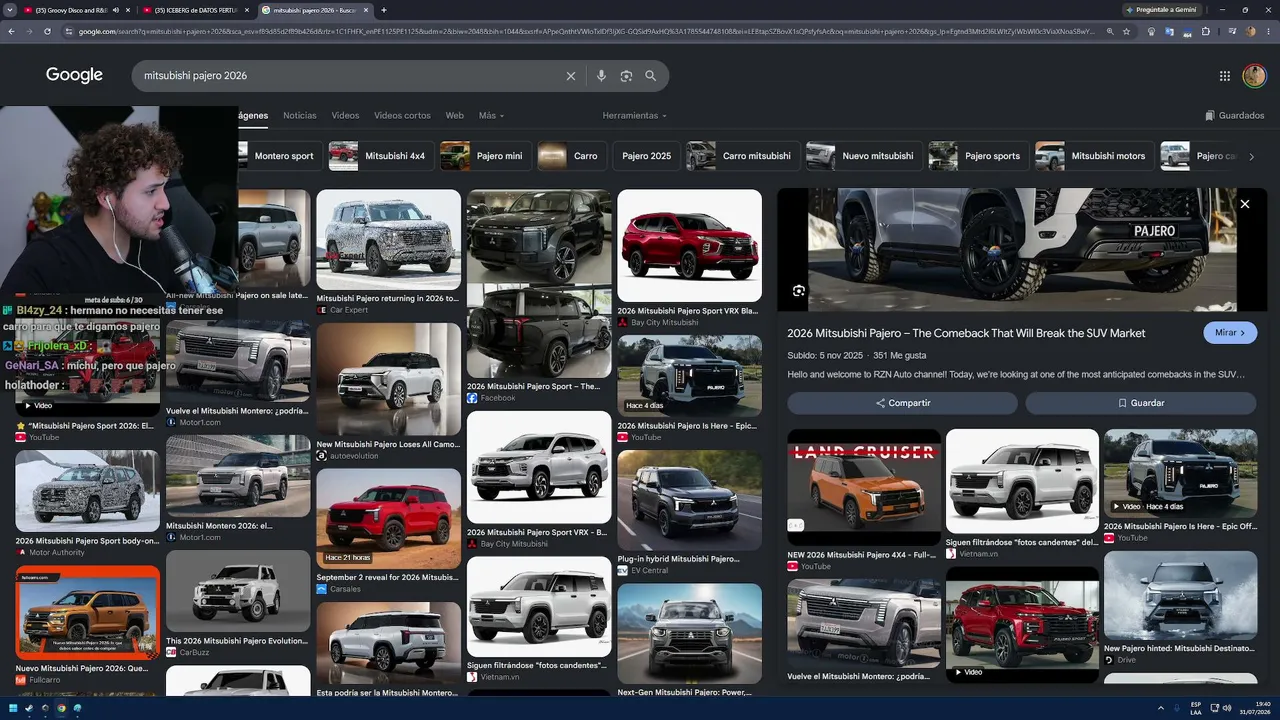Open Steam from the taskbar

coord(28,708)
